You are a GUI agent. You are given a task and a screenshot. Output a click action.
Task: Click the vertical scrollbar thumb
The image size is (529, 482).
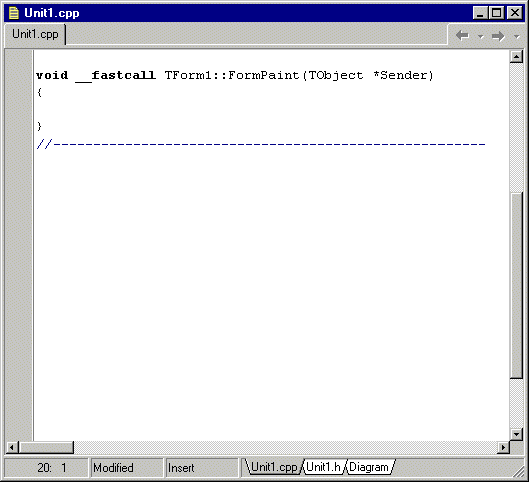tap(517, 285)
